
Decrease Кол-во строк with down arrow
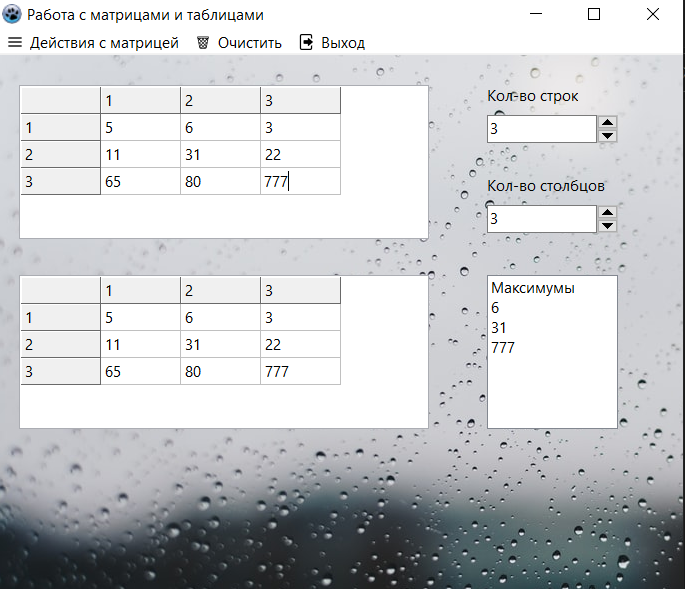607,136
